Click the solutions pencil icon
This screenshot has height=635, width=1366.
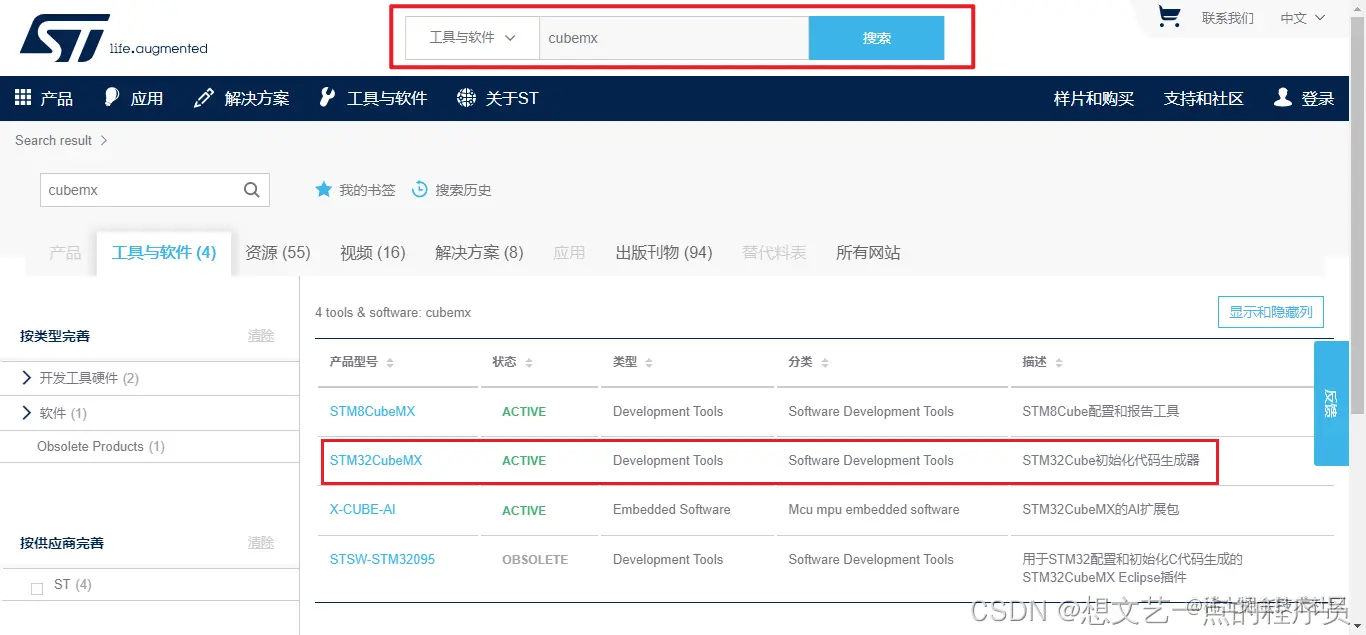coord(203,97)
